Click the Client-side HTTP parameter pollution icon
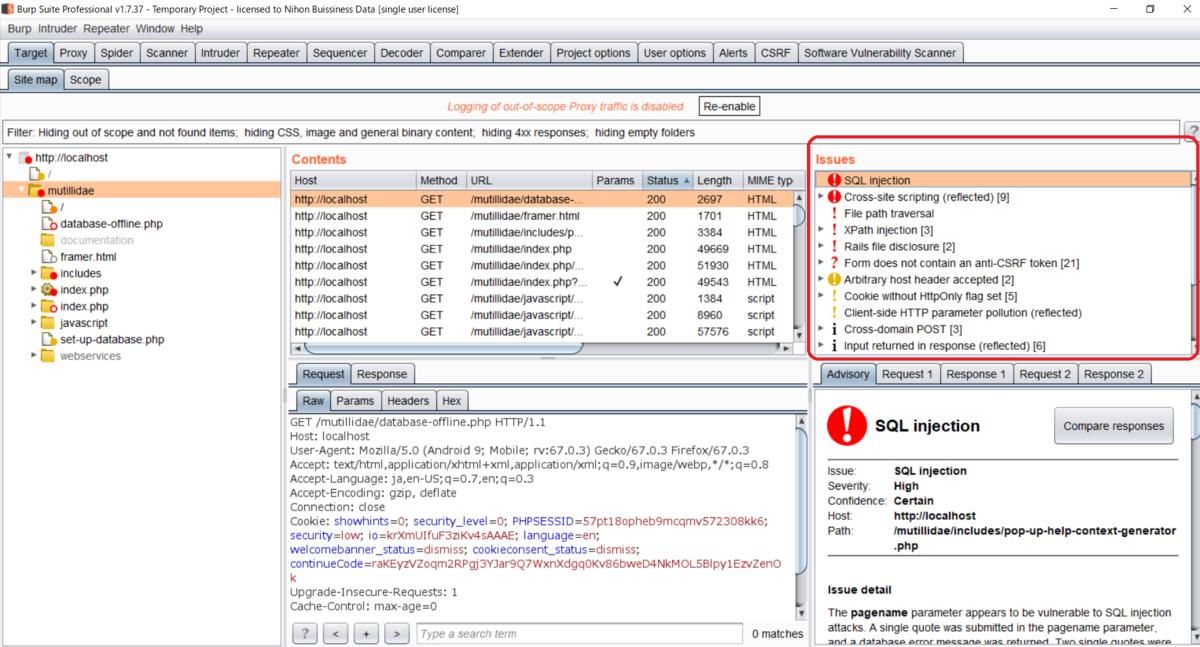 [835, 313]
